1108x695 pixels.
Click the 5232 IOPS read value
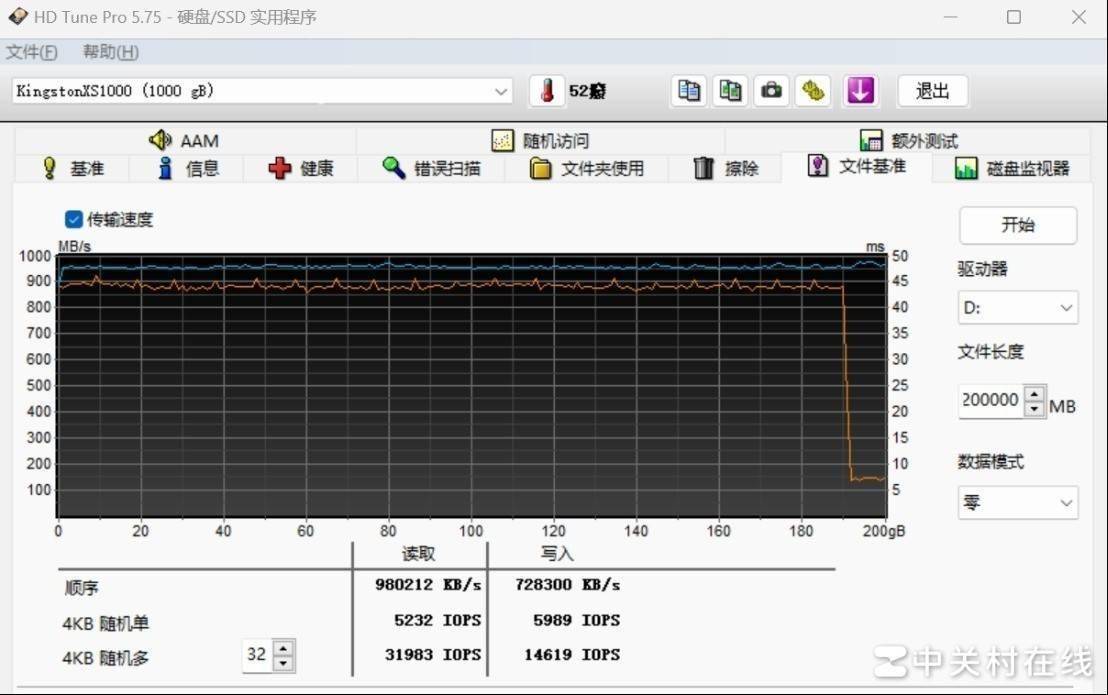[x=437, y=620]
